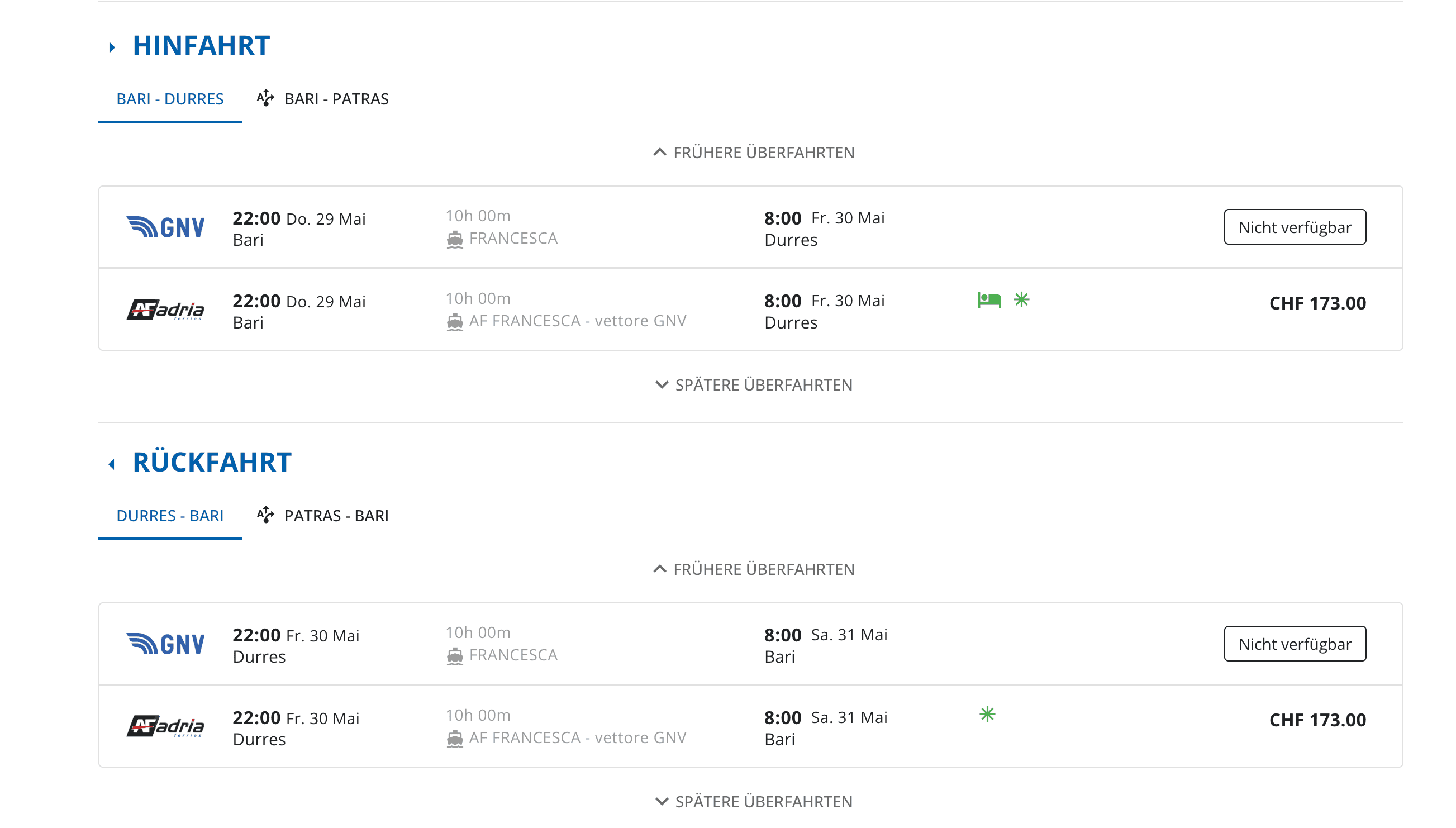Screen dimensions: 1456x828
Task: Click the GNV logo on outbound Bari sailing
Action: point(165,227)
